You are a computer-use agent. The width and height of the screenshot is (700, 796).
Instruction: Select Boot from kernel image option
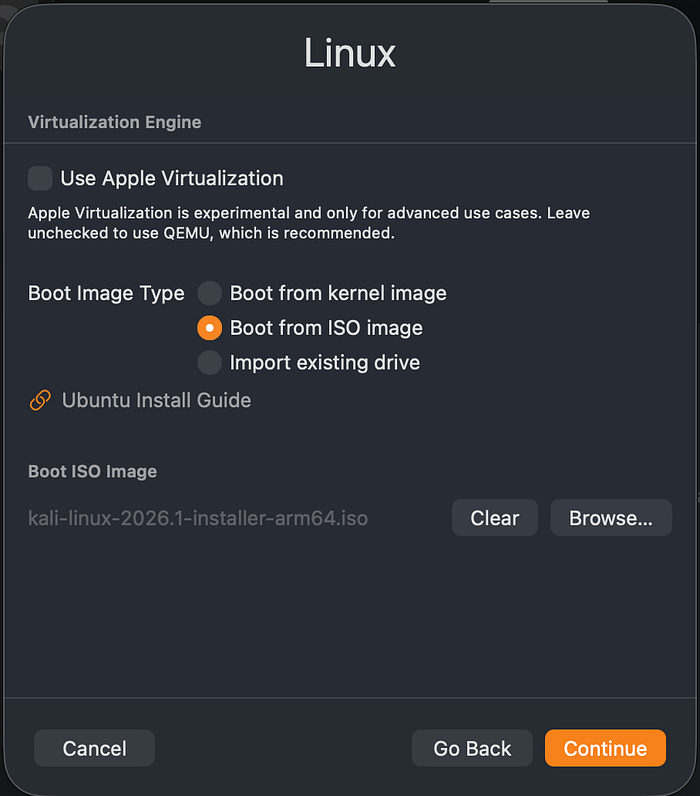(210, 293)
